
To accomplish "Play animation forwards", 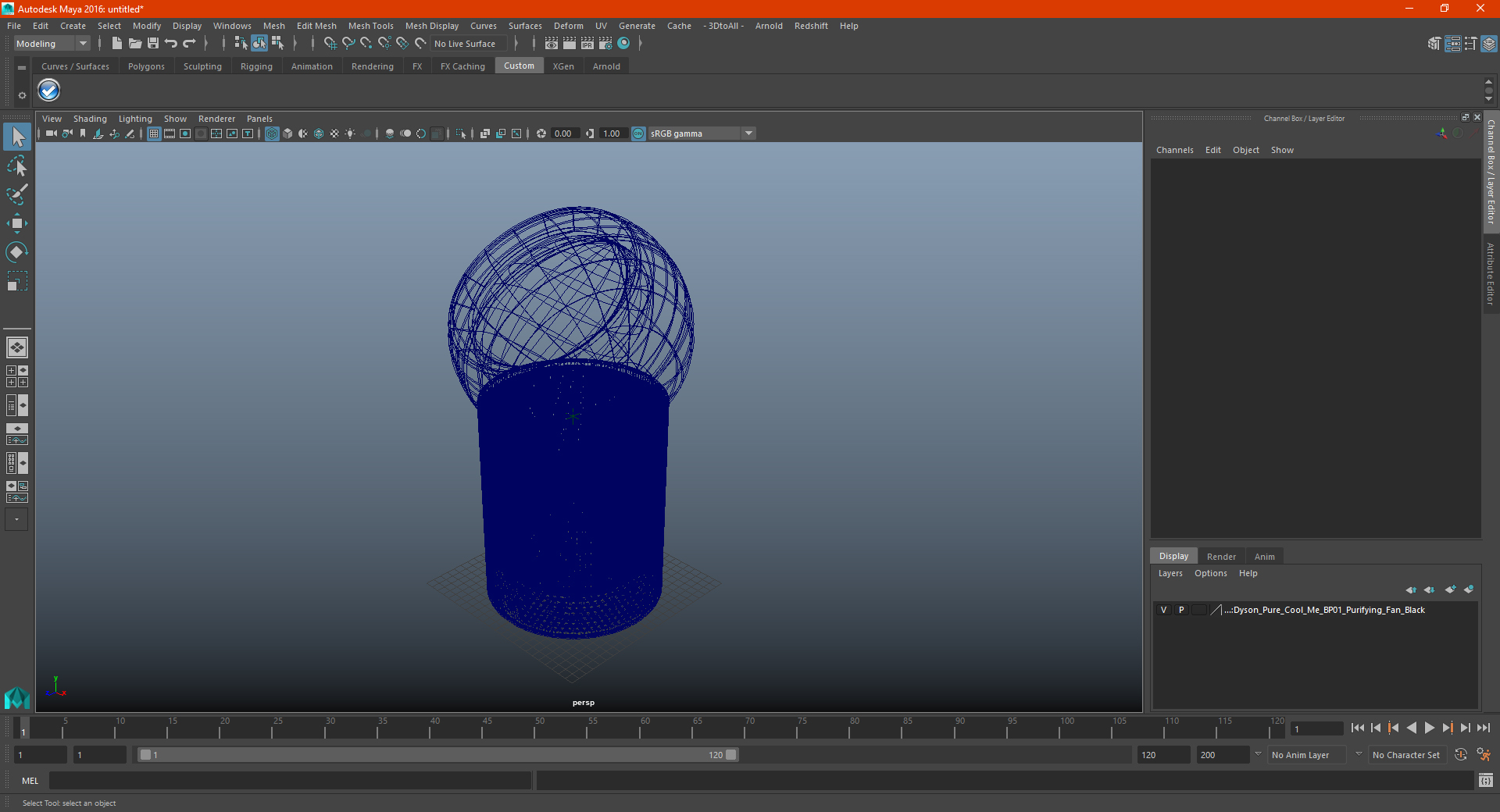I will click(x=1429, y=728).
